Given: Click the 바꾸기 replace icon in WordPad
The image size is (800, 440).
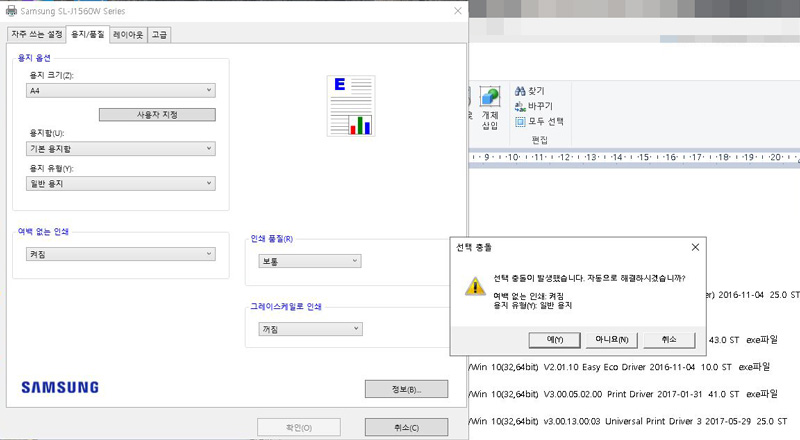Looking at the screenshot, I should 520,106.
